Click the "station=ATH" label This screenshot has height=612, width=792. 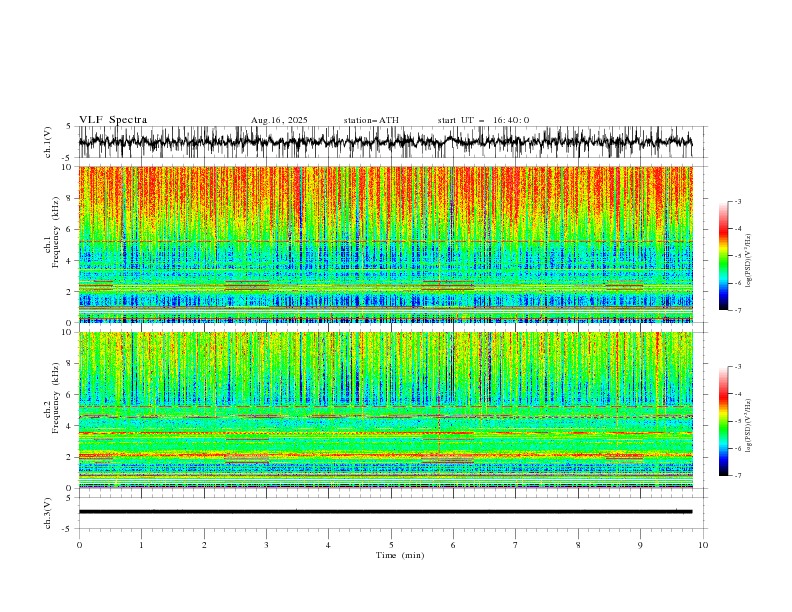(371, 120)
